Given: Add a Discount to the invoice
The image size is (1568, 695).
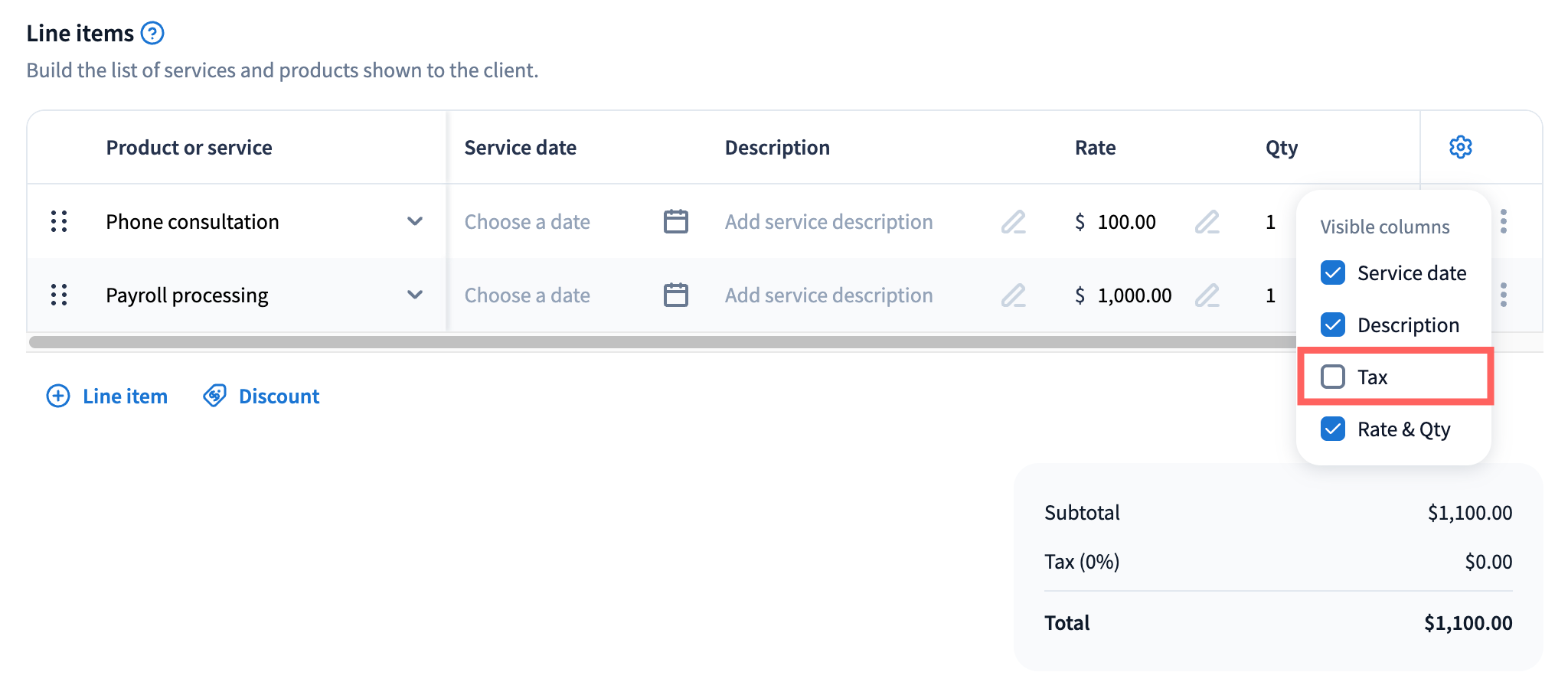Looking at the screenshot, I should pyautogui.click(x=262, y=396).
